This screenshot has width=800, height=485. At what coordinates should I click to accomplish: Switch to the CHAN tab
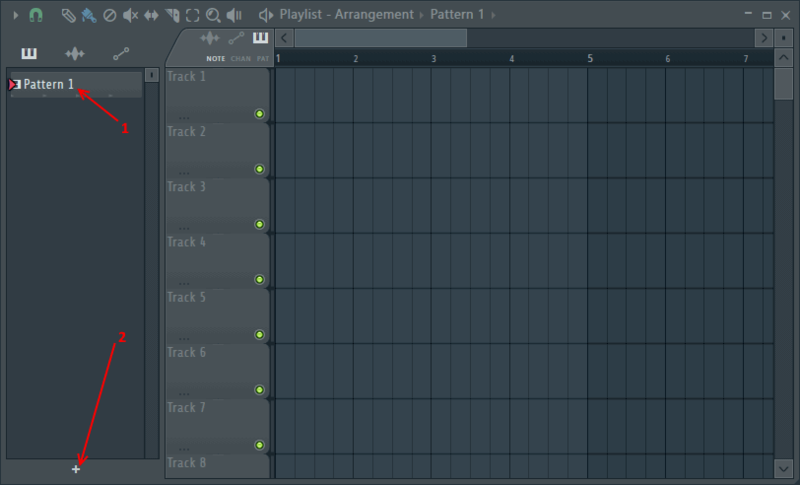tap(240, 59)
